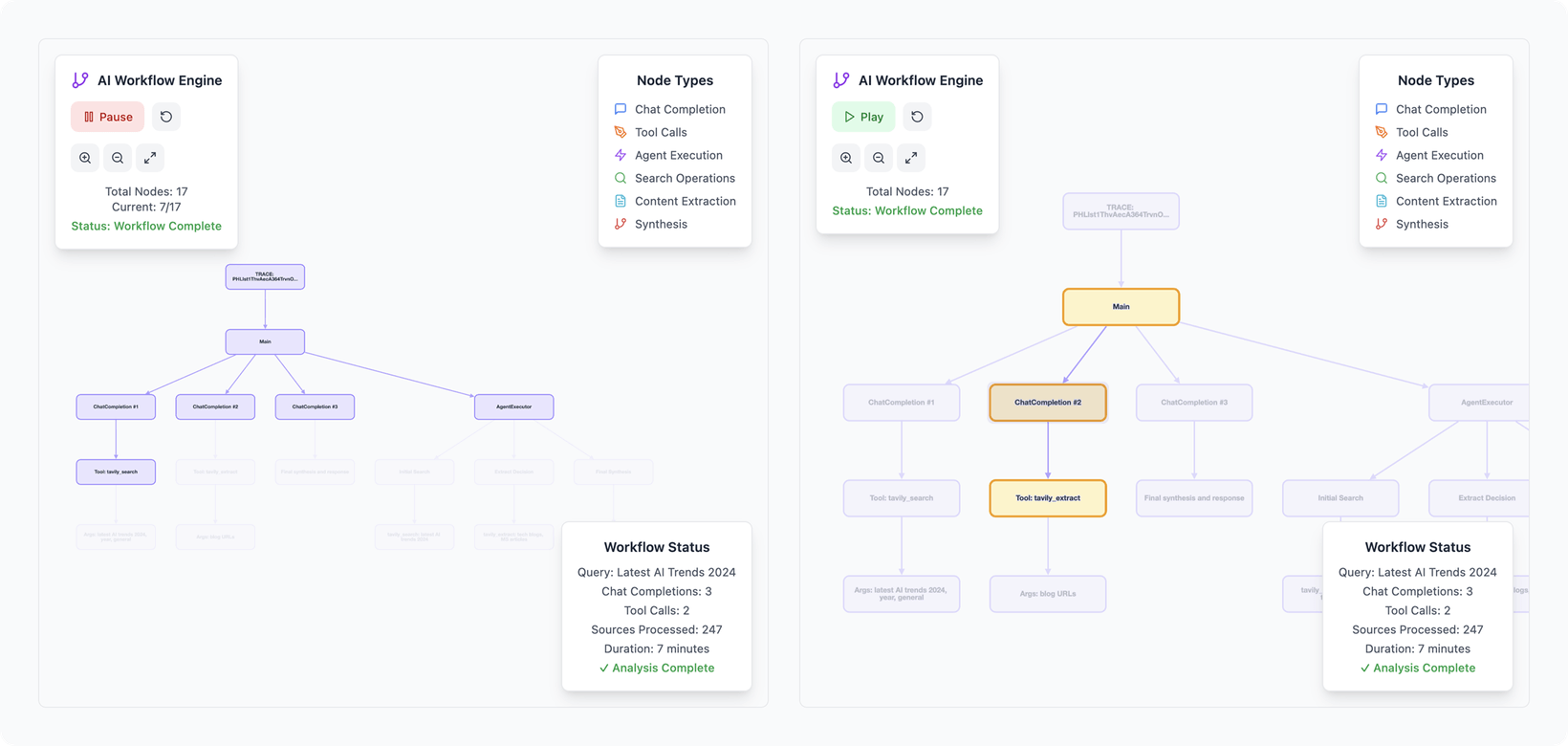Click the fit-view arrows icon under Pause
Screen dimensions: 1568x746
click(150, 158)
